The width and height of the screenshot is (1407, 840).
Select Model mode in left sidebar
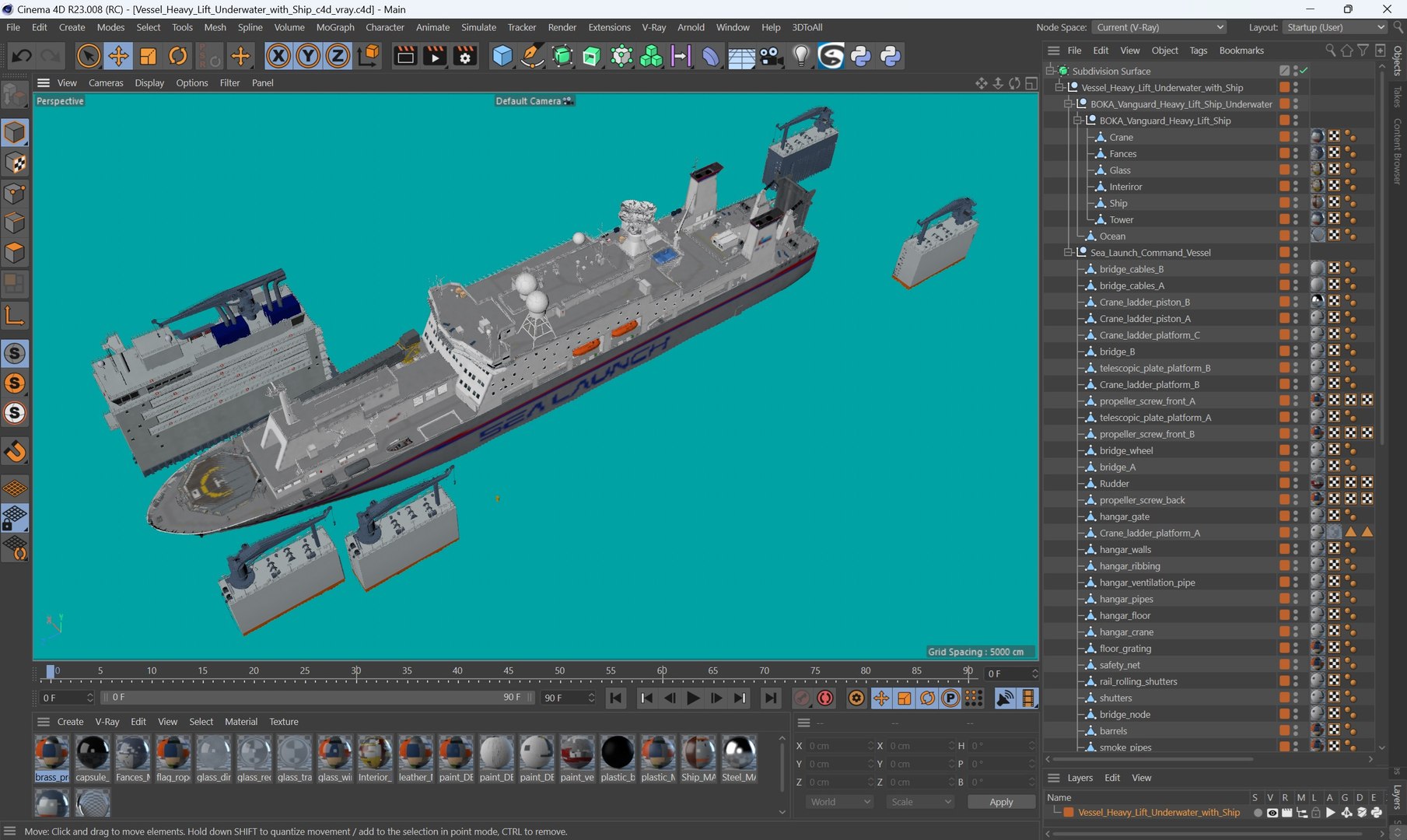coord(15,133)
